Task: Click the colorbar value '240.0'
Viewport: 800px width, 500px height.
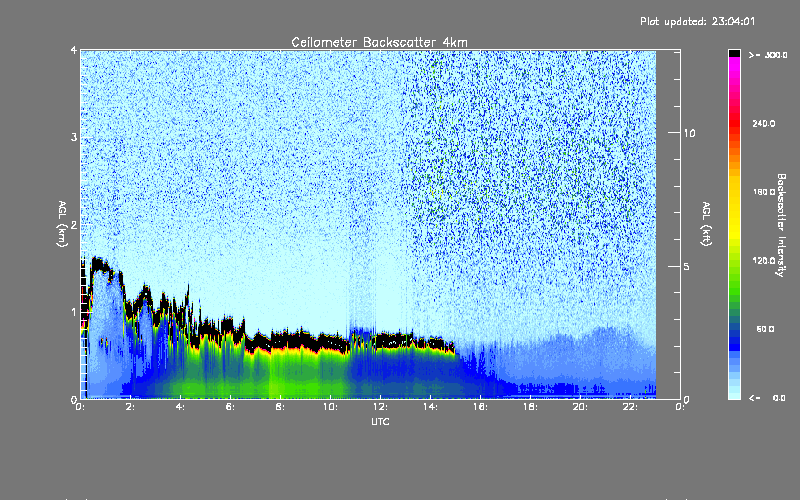Action: click(763, 123)
